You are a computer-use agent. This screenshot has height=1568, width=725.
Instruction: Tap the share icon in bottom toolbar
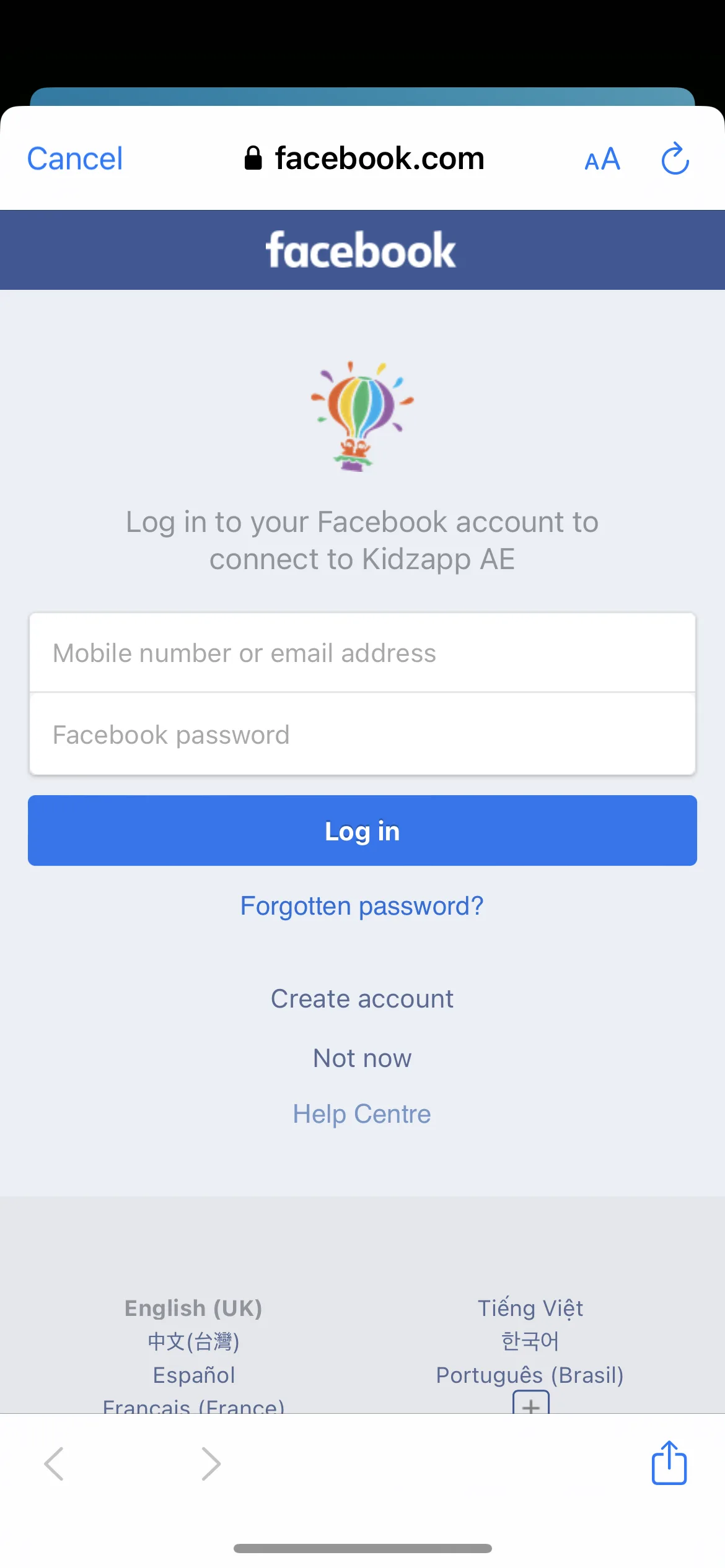pos(669,1463)
